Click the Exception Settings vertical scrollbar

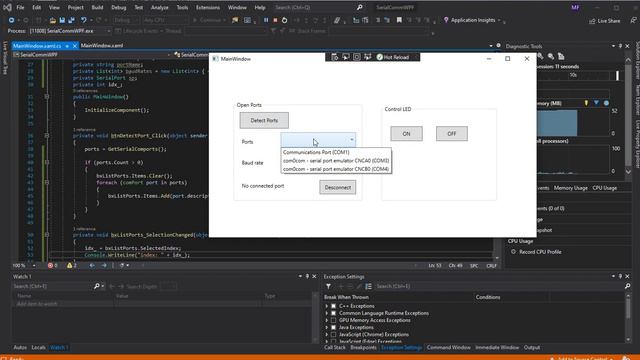tap(628, 318)
